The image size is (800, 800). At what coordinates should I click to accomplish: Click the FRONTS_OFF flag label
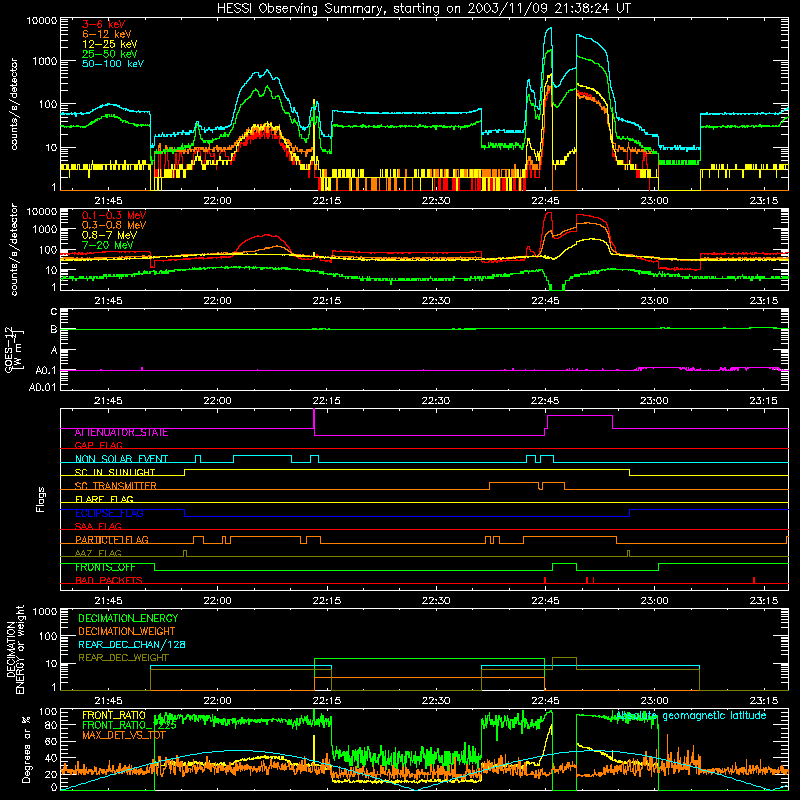pos(105,567)
